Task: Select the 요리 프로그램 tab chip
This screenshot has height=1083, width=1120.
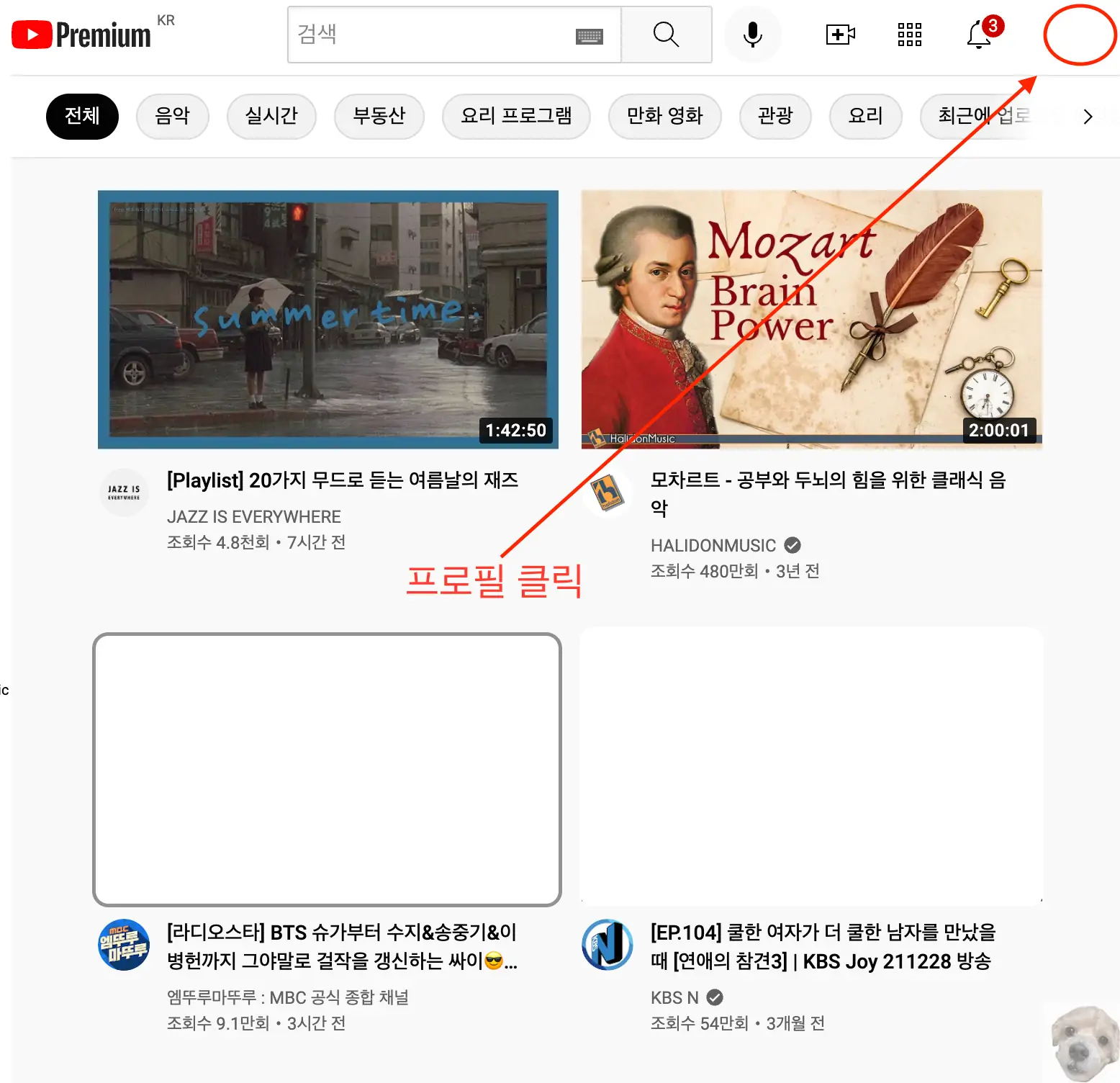Action: 517,116
